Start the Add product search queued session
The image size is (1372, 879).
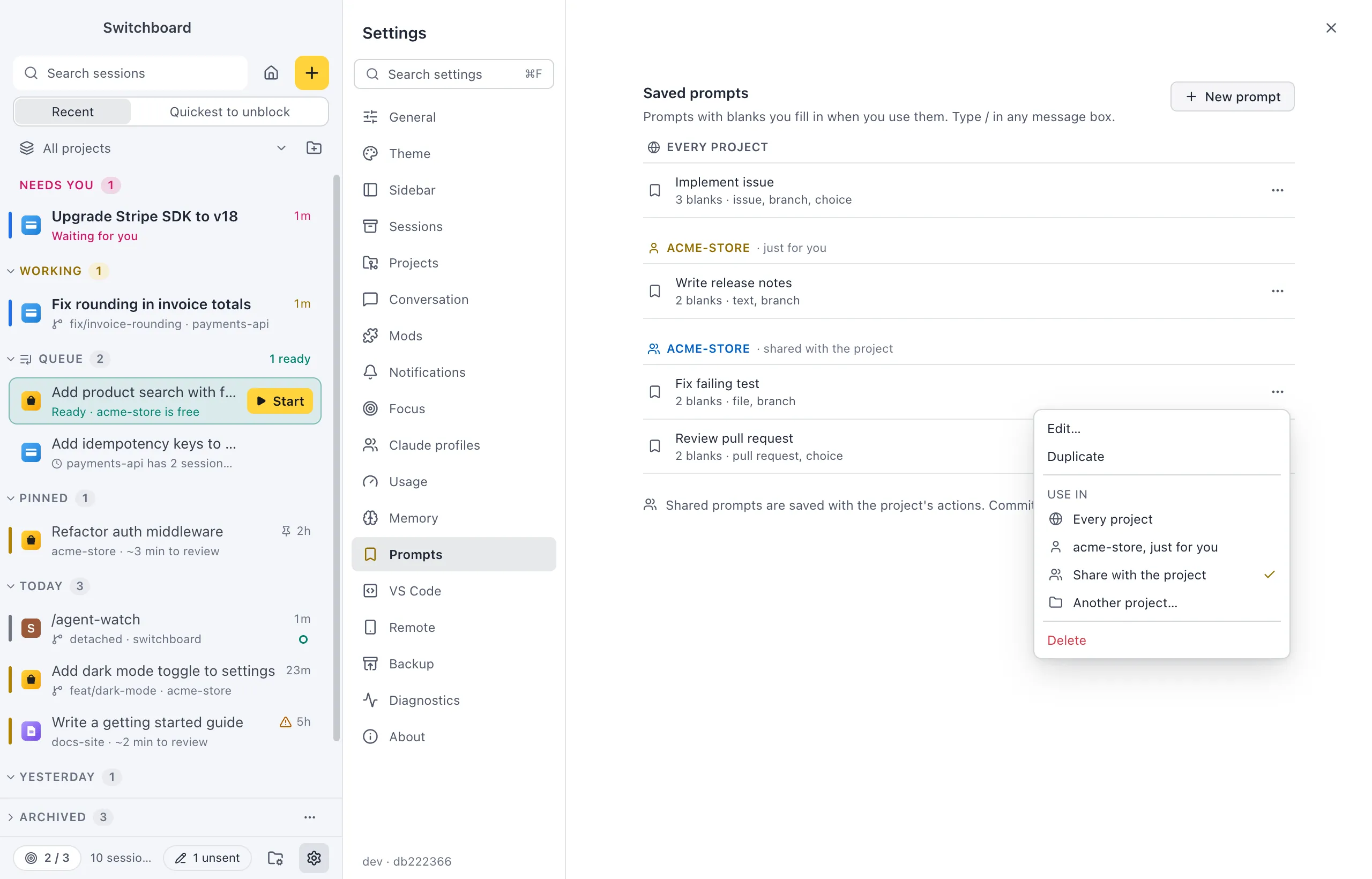pyautogui.click(x=280, y=401)
